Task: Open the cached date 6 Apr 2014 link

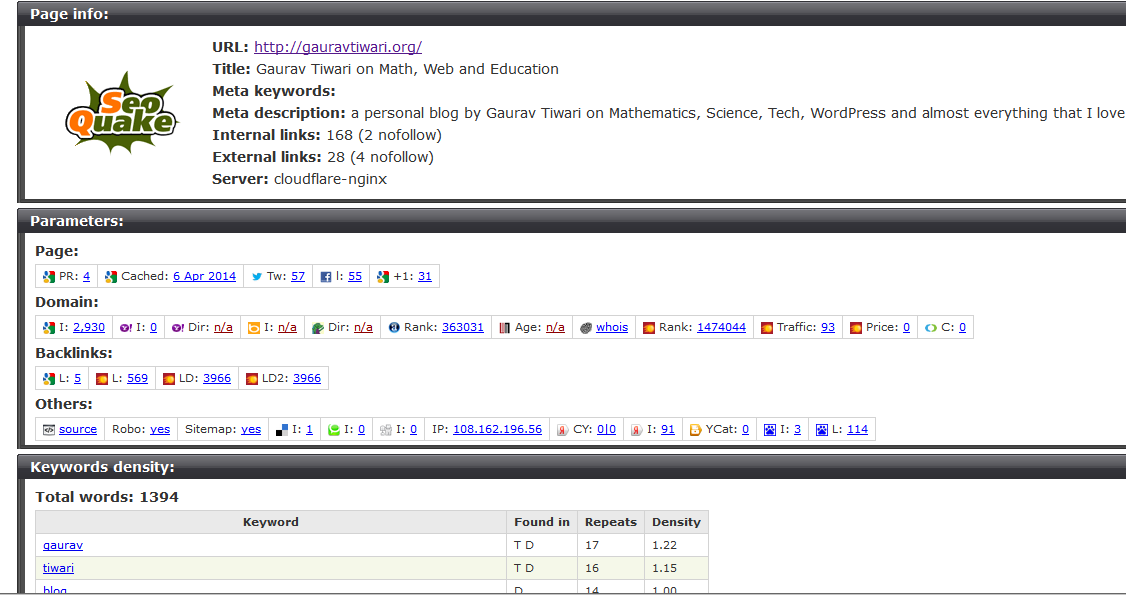Action: [203, 276]
